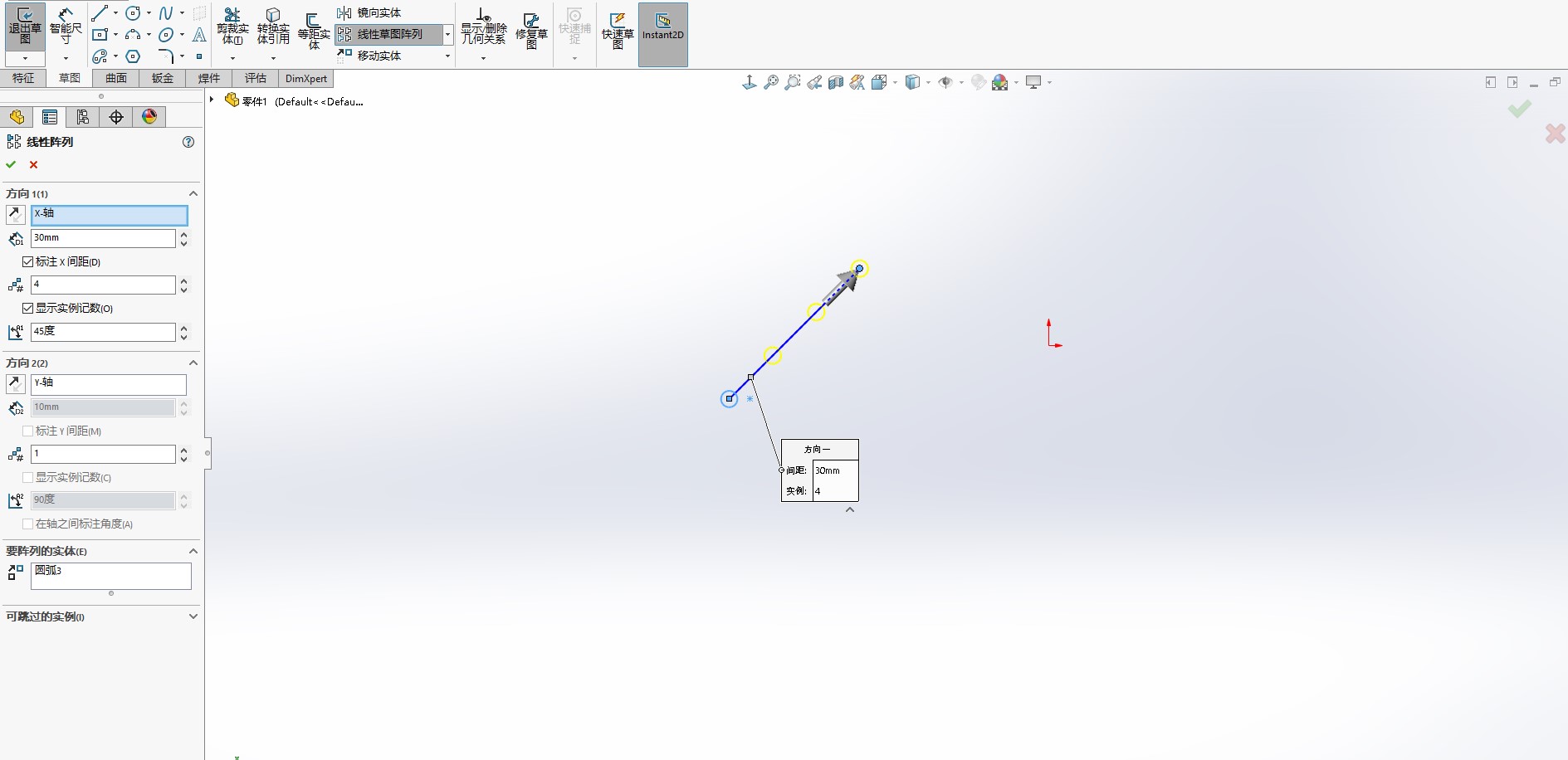Click the Mirror Entities (镜向实体) tool

[x=369, y=12]
